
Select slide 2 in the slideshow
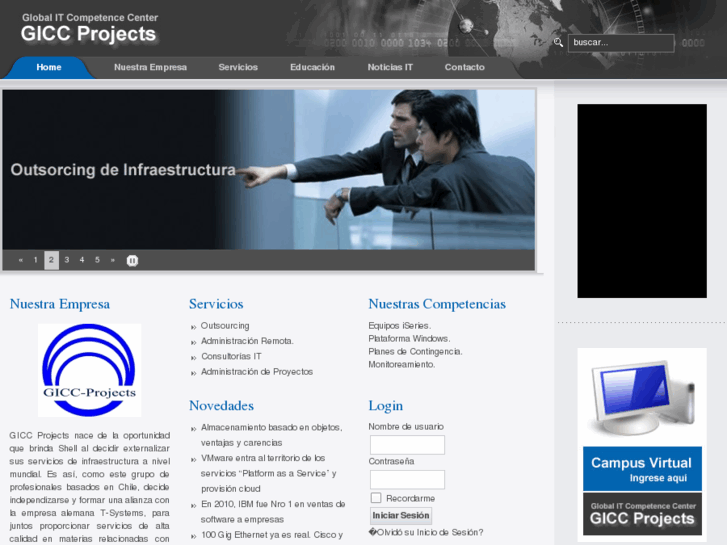point(51,260)
